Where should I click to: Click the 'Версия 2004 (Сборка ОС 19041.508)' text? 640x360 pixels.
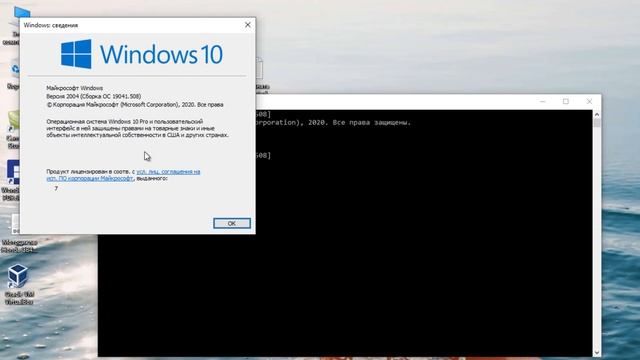(x=93, y=96)
